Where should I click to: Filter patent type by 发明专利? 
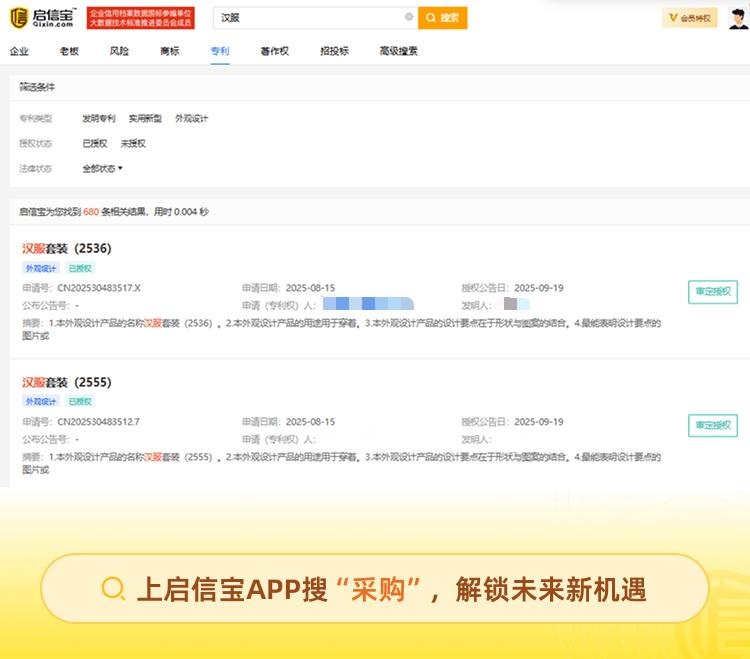pos(98,119)
